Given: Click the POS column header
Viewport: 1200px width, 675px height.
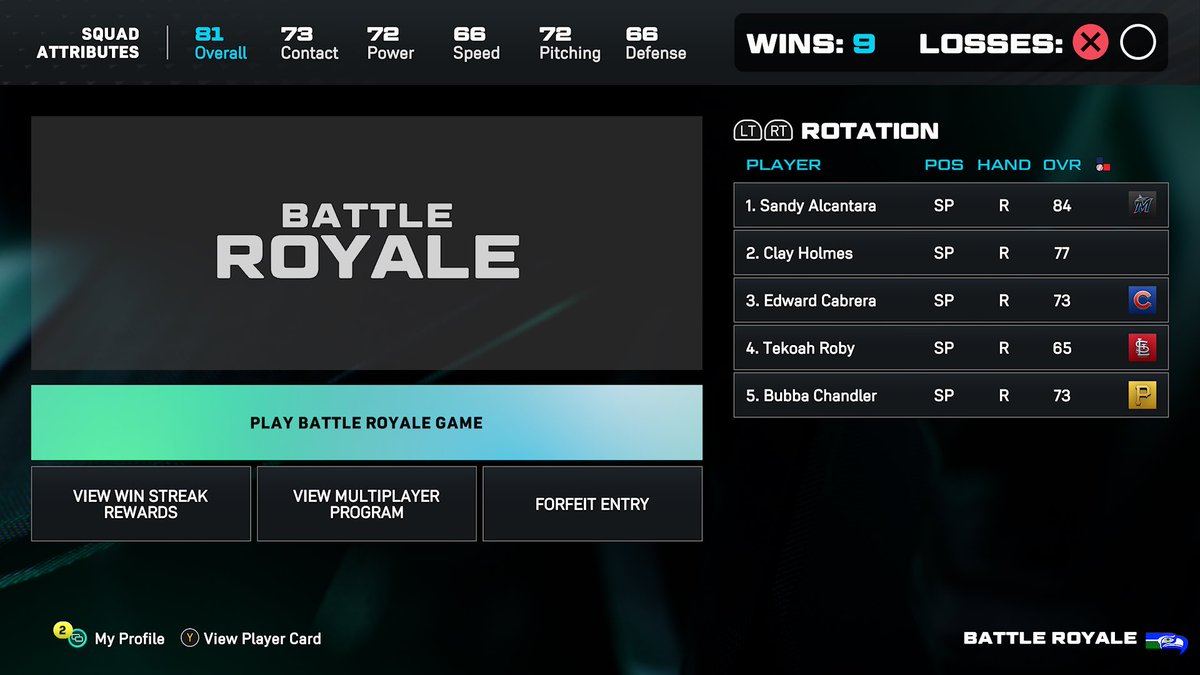Looking at the screenshot, I should point(944,165).
